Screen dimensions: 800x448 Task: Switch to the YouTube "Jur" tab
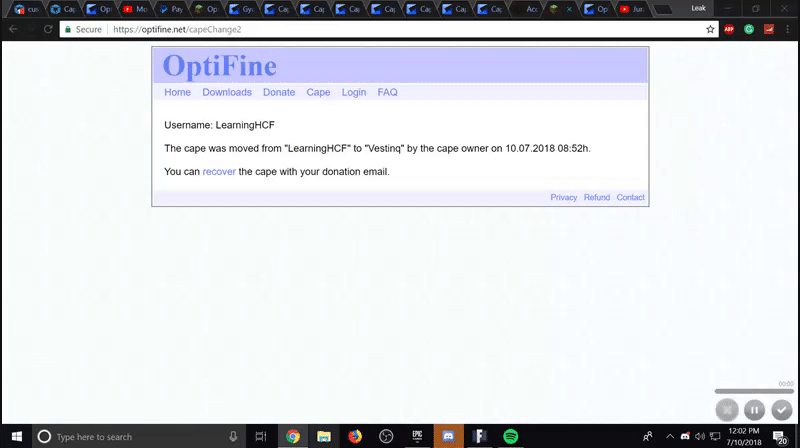[632, 9]
